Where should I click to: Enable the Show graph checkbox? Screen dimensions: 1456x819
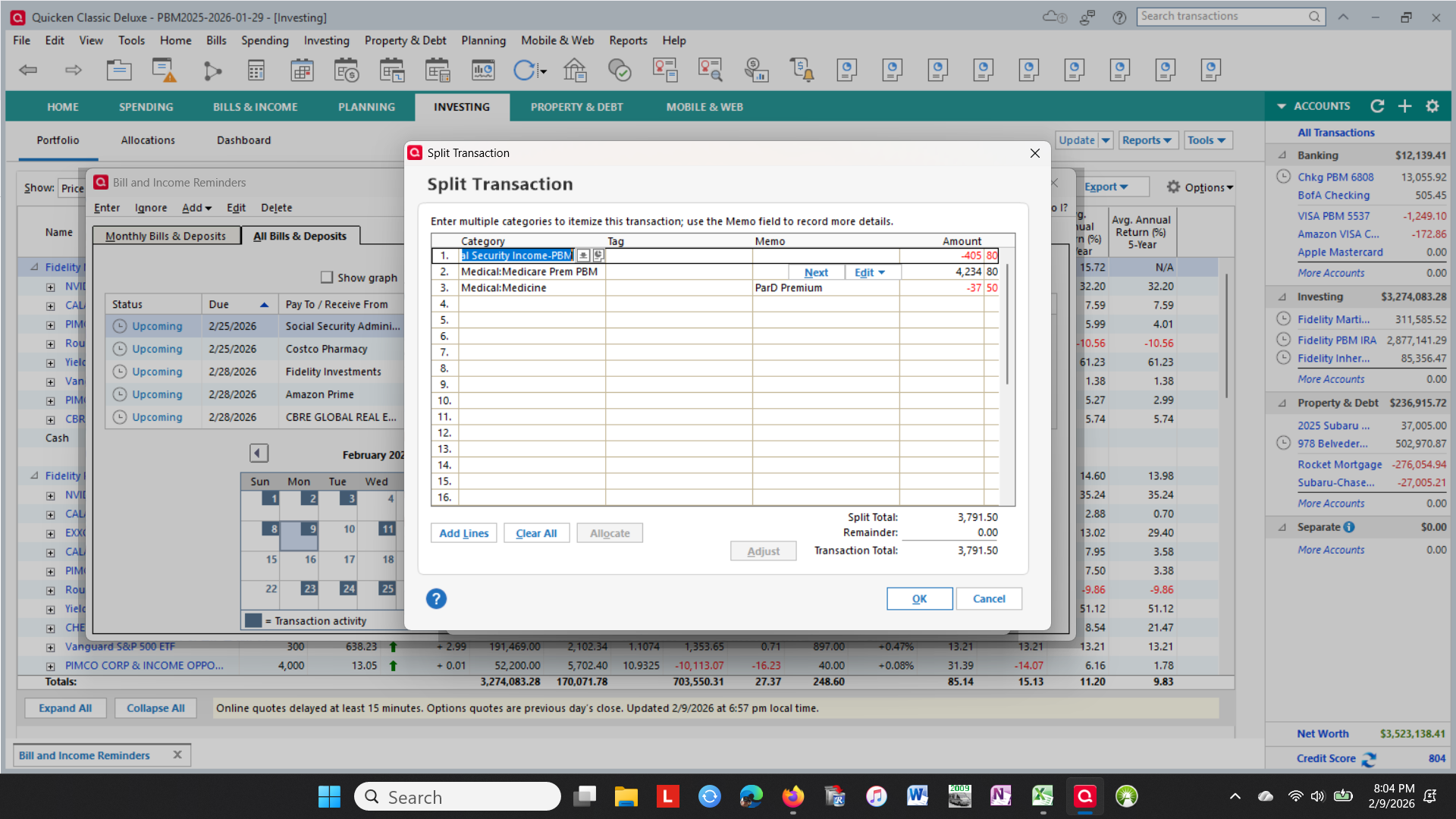(x=327, y=278)
